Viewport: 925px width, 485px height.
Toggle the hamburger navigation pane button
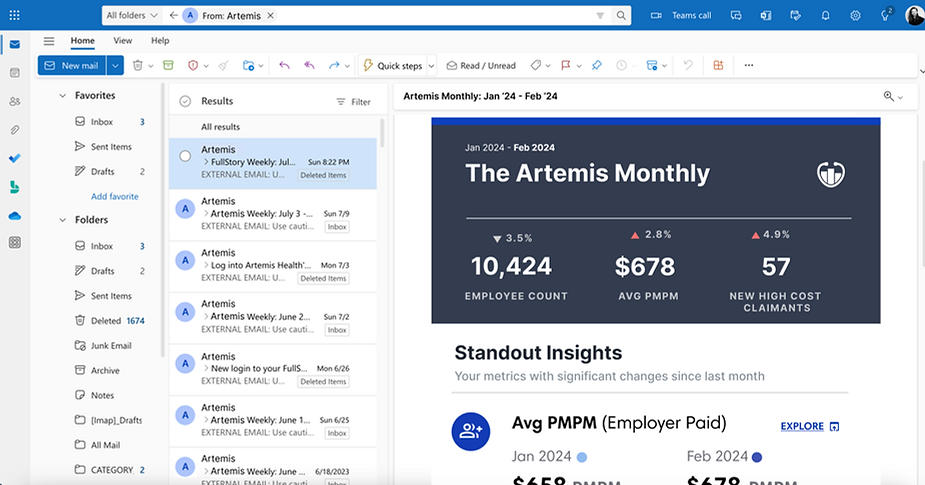[x=49, y=41]
